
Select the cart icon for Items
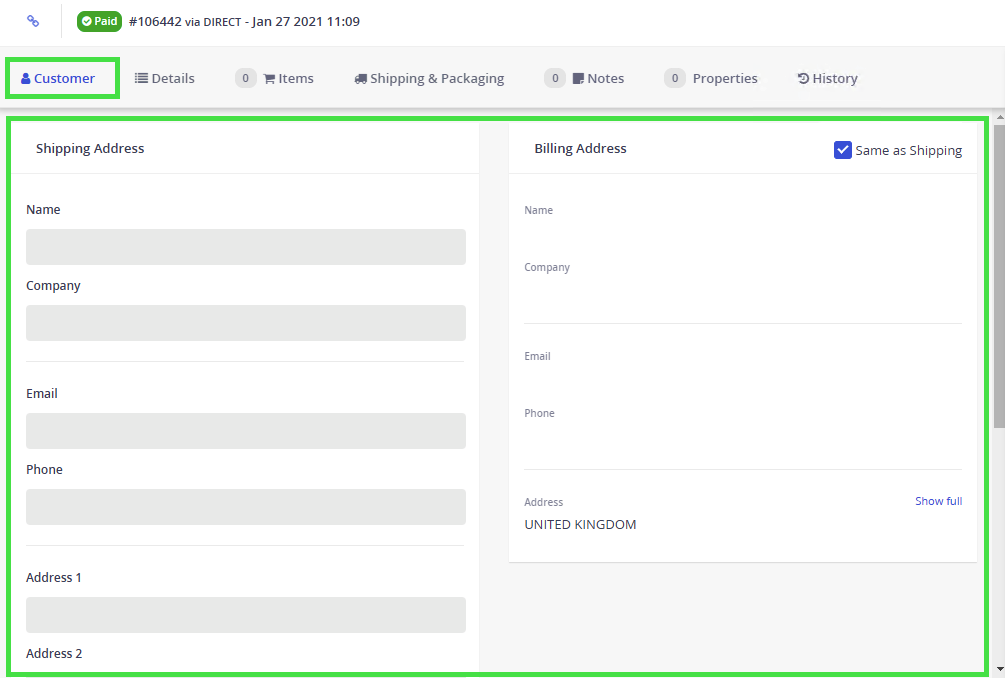coord(269,79)
